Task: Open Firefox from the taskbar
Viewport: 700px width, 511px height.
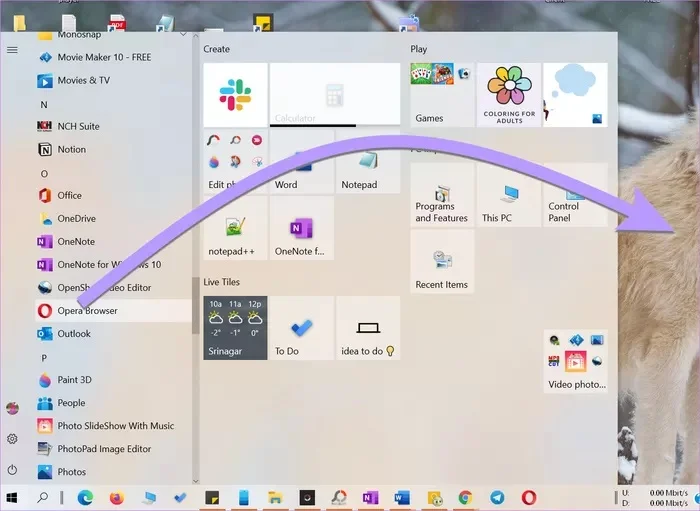Action: click(x=117, y=497)
